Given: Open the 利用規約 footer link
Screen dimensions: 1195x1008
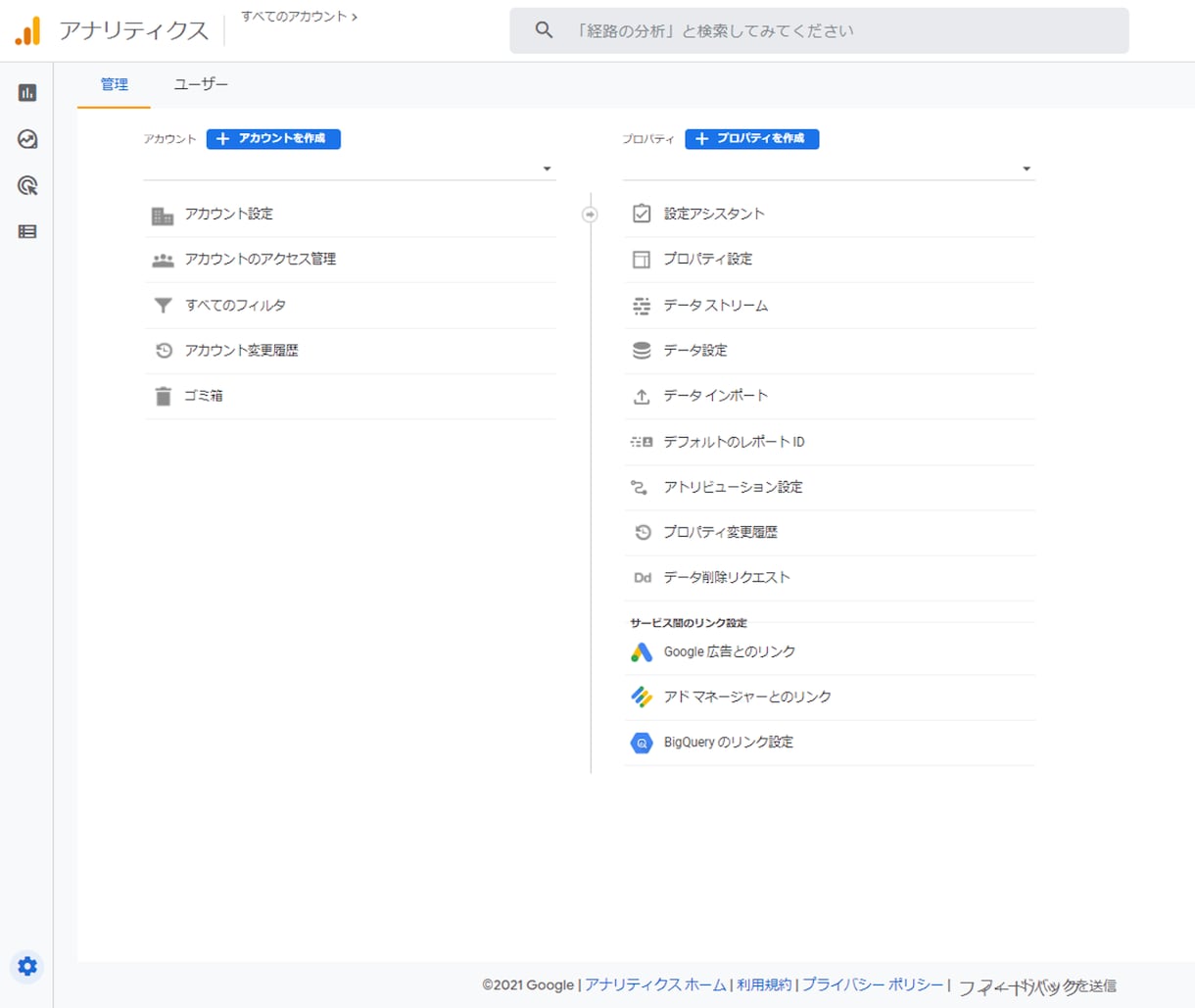Looking at the screenshot, I should coord(764,985).
